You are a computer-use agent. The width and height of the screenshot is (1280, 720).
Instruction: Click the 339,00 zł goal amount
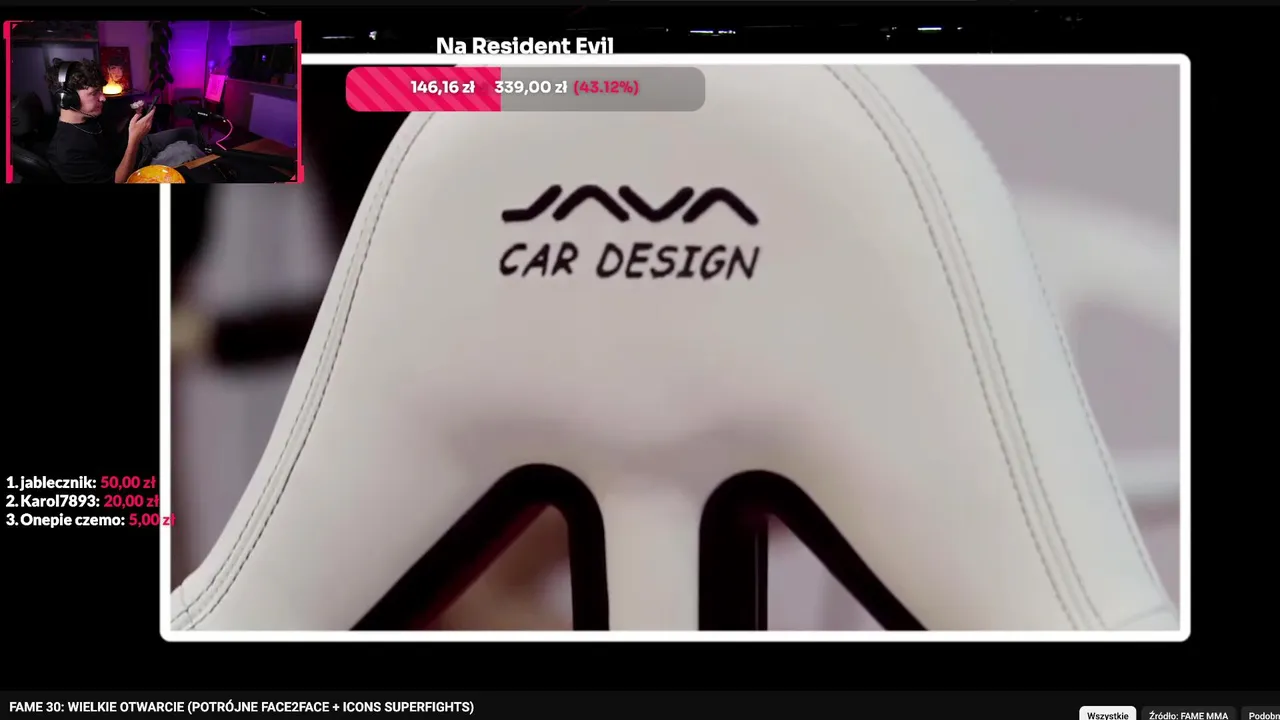pos(530,87)
